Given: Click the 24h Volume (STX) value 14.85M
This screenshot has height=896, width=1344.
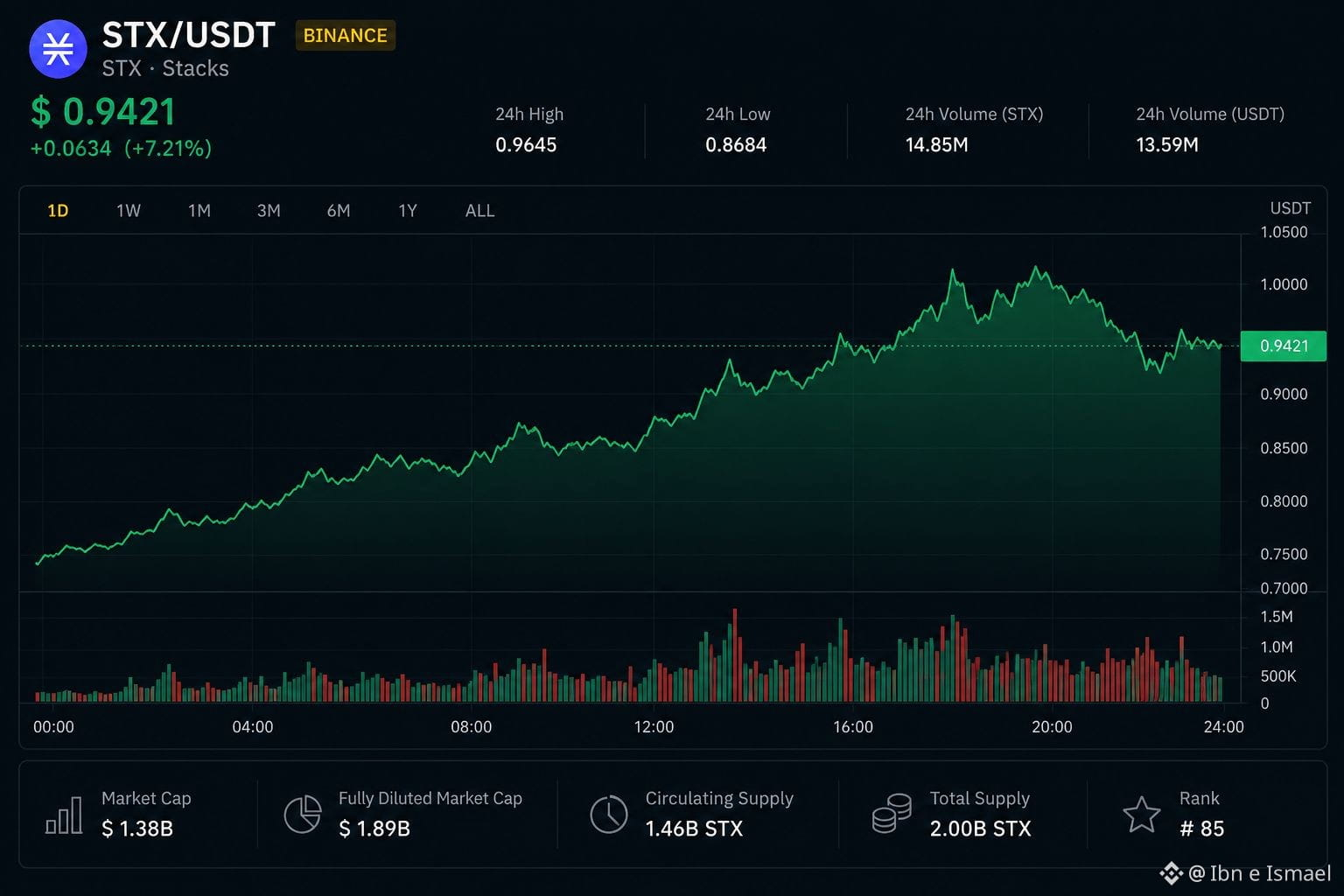Looking at the screenshot, I should pos(937,145).
